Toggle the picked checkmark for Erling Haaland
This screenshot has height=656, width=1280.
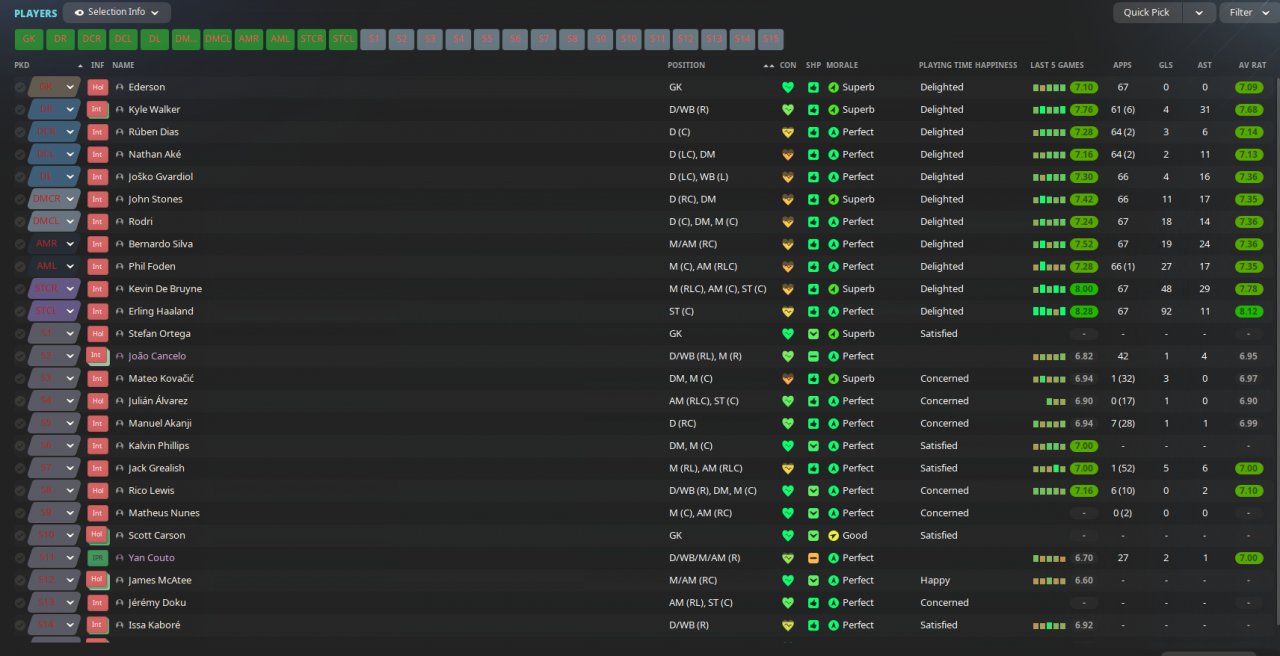(20, 311)
